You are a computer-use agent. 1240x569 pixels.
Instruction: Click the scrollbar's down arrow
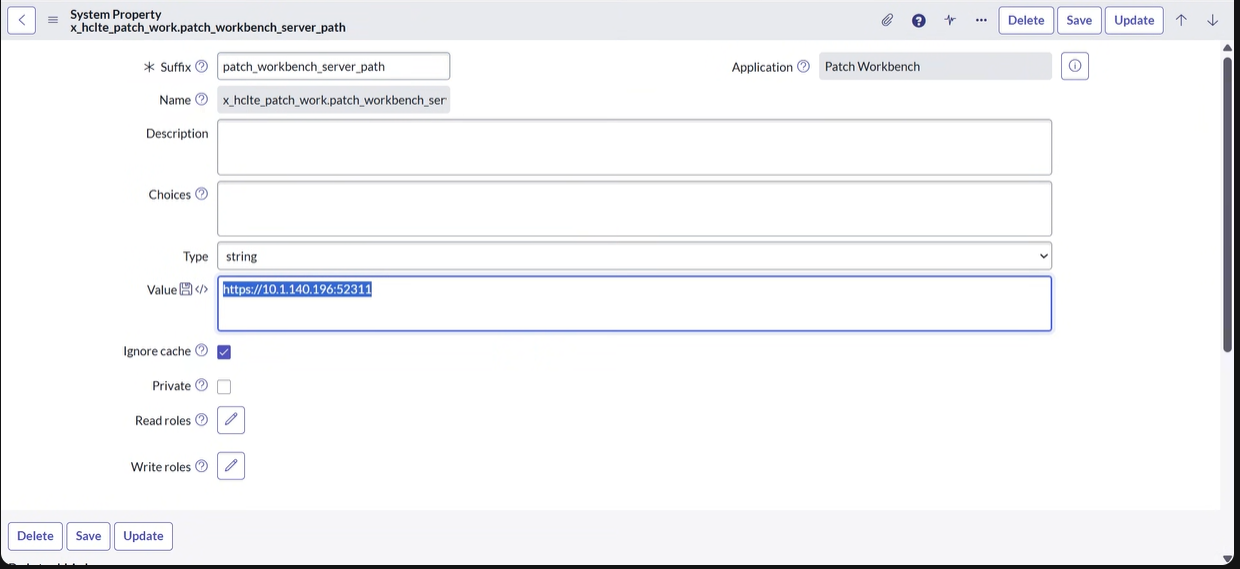pos(1228,558)
